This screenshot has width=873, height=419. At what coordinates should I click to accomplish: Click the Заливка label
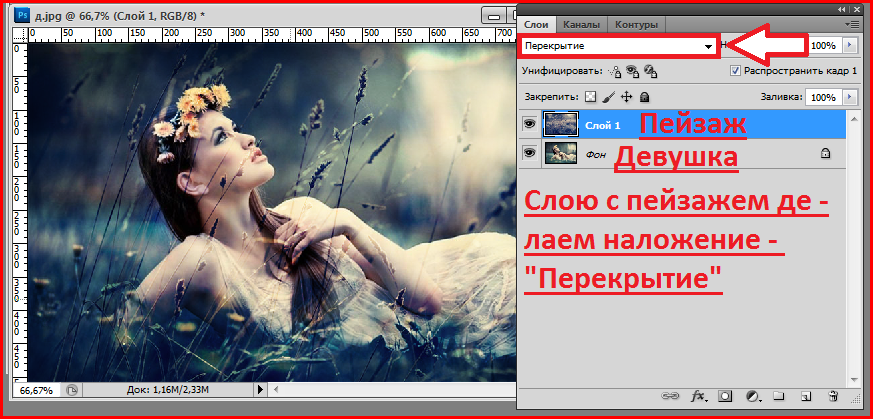click(781, 97)
